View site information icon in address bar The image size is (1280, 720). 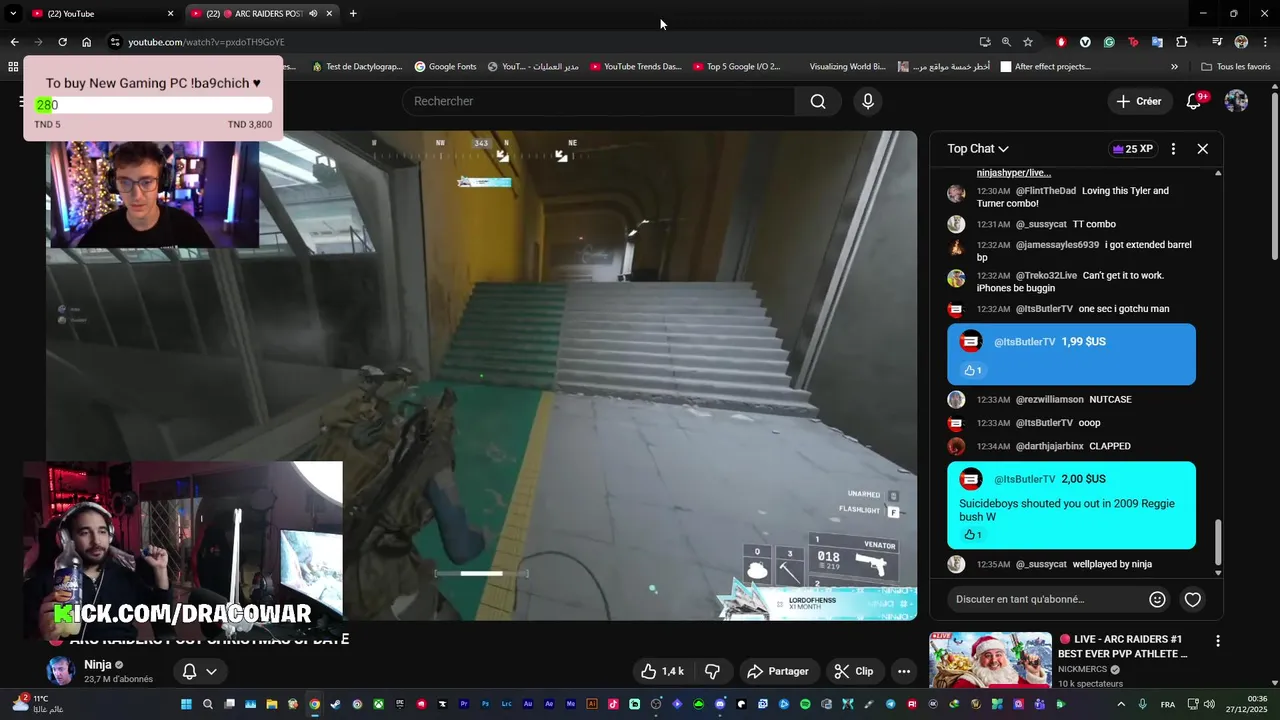[115, 42]
